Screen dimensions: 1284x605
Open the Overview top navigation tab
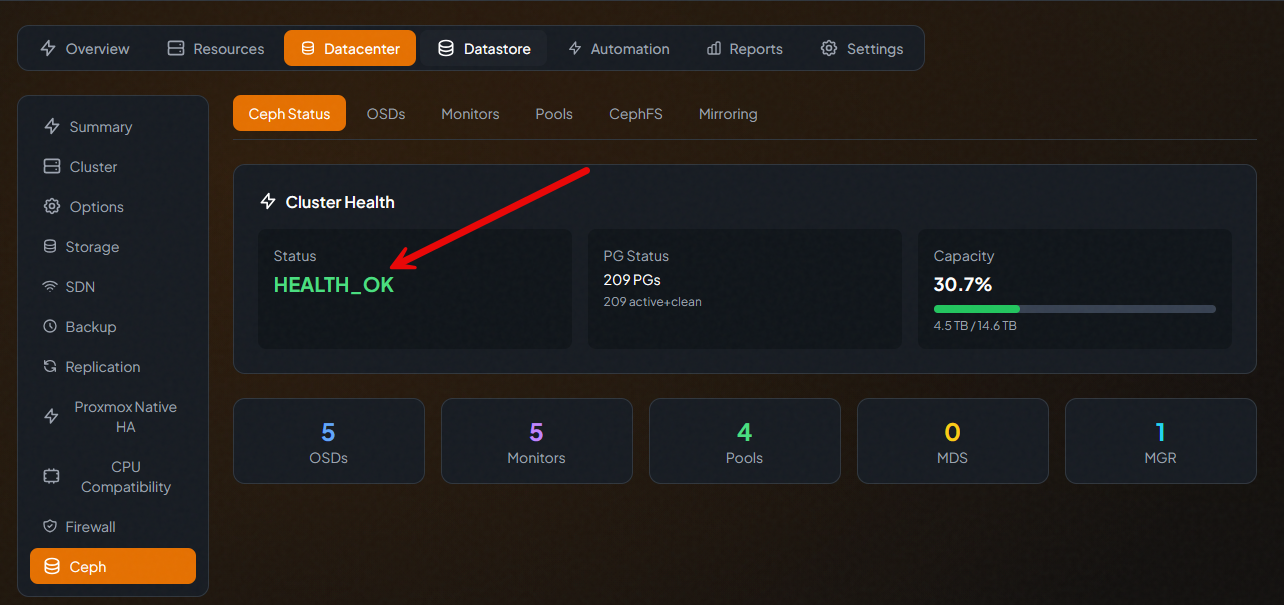(85, 48)
